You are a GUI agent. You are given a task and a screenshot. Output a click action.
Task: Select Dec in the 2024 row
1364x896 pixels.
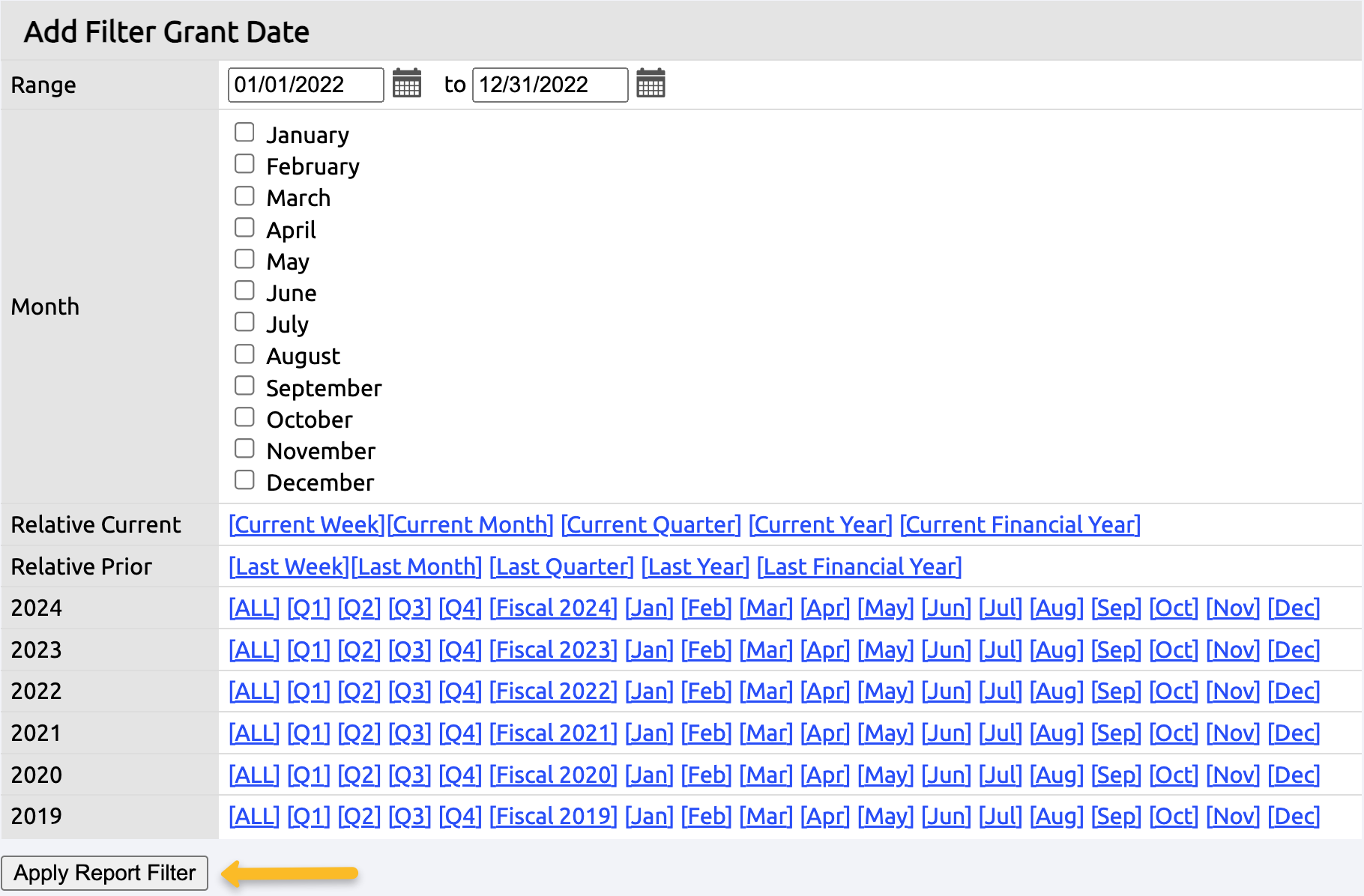tap(1294, 608)
